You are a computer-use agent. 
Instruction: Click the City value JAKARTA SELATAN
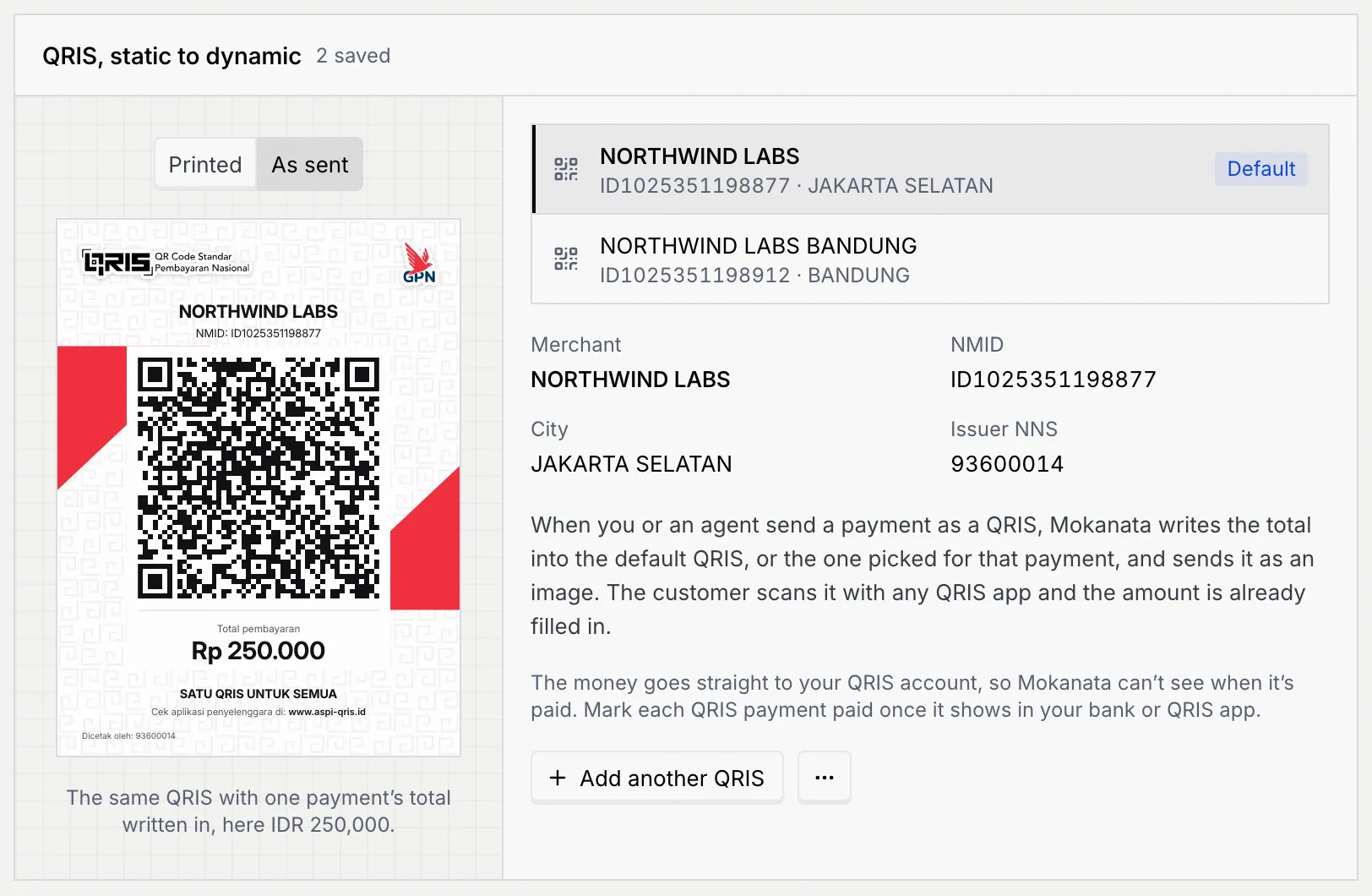click(x=631, y=464)
